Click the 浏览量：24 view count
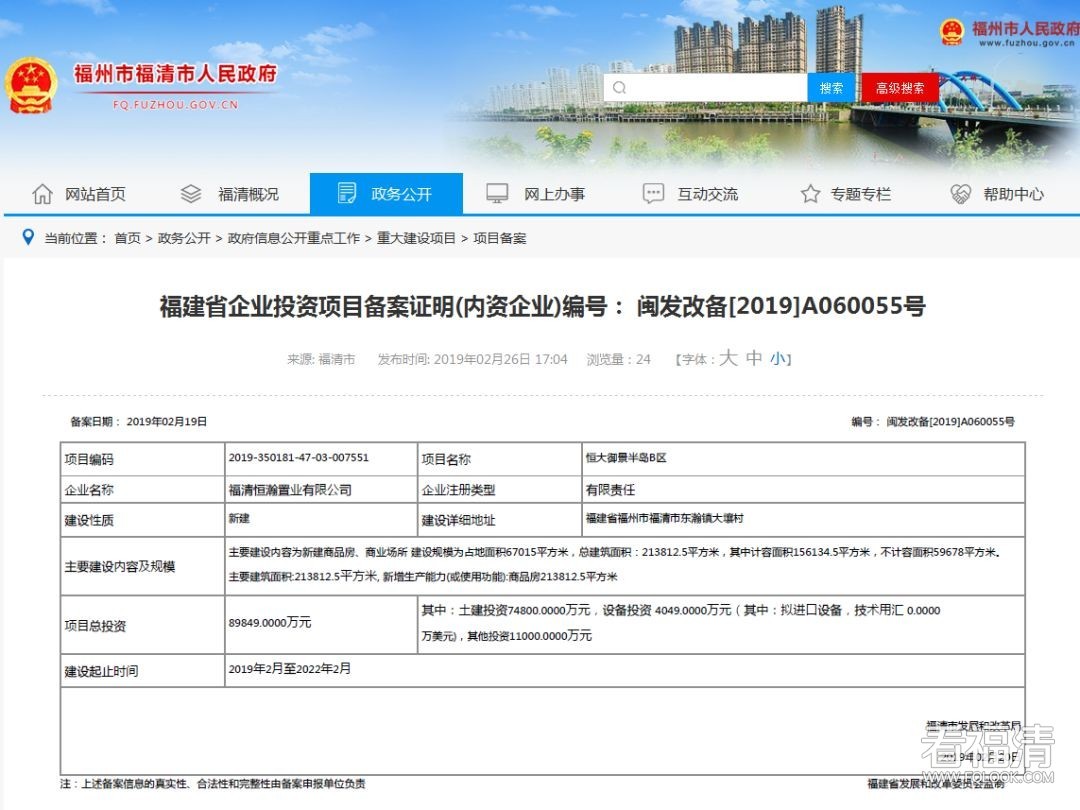 click(x=619, y=360)
